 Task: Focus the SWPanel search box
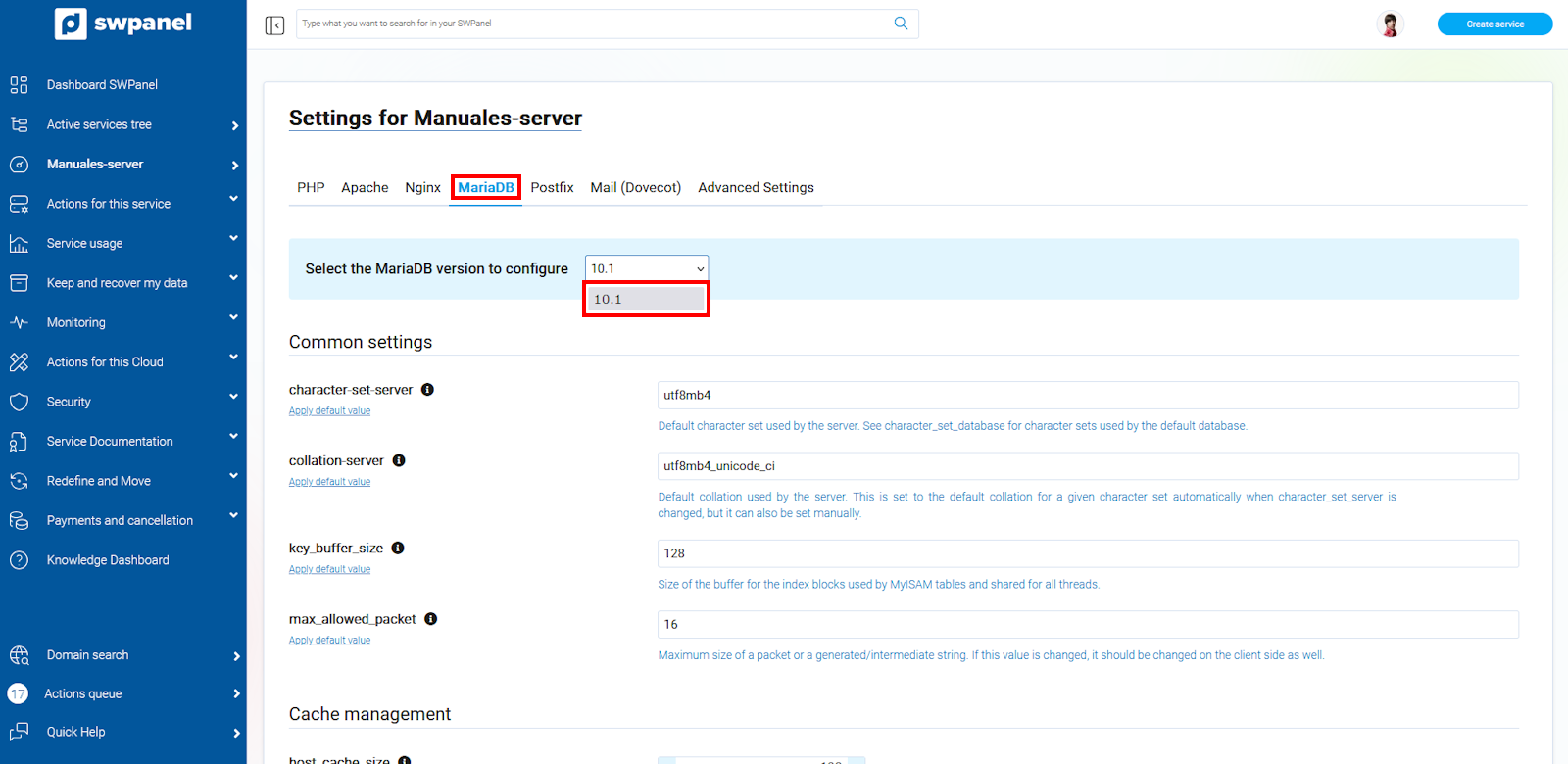click(x=593, y=24)
